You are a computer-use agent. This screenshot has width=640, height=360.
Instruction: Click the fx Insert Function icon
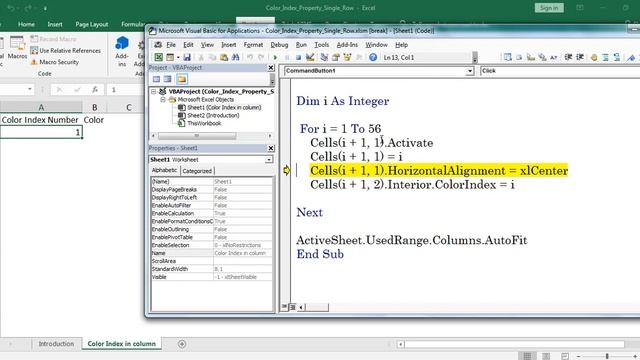(x=95, y=89)
